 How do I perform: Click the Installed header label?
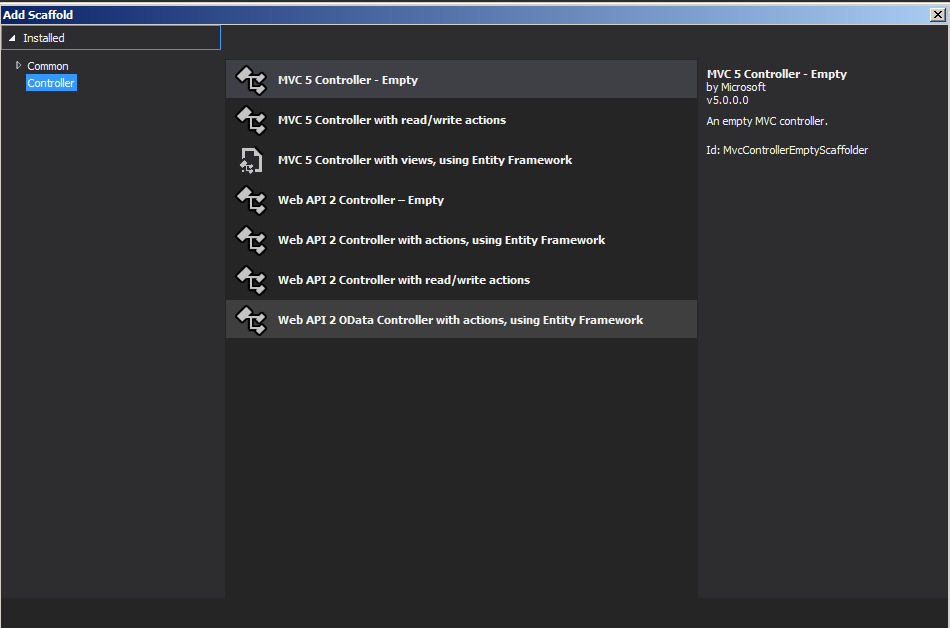click(x=44, y=38)
